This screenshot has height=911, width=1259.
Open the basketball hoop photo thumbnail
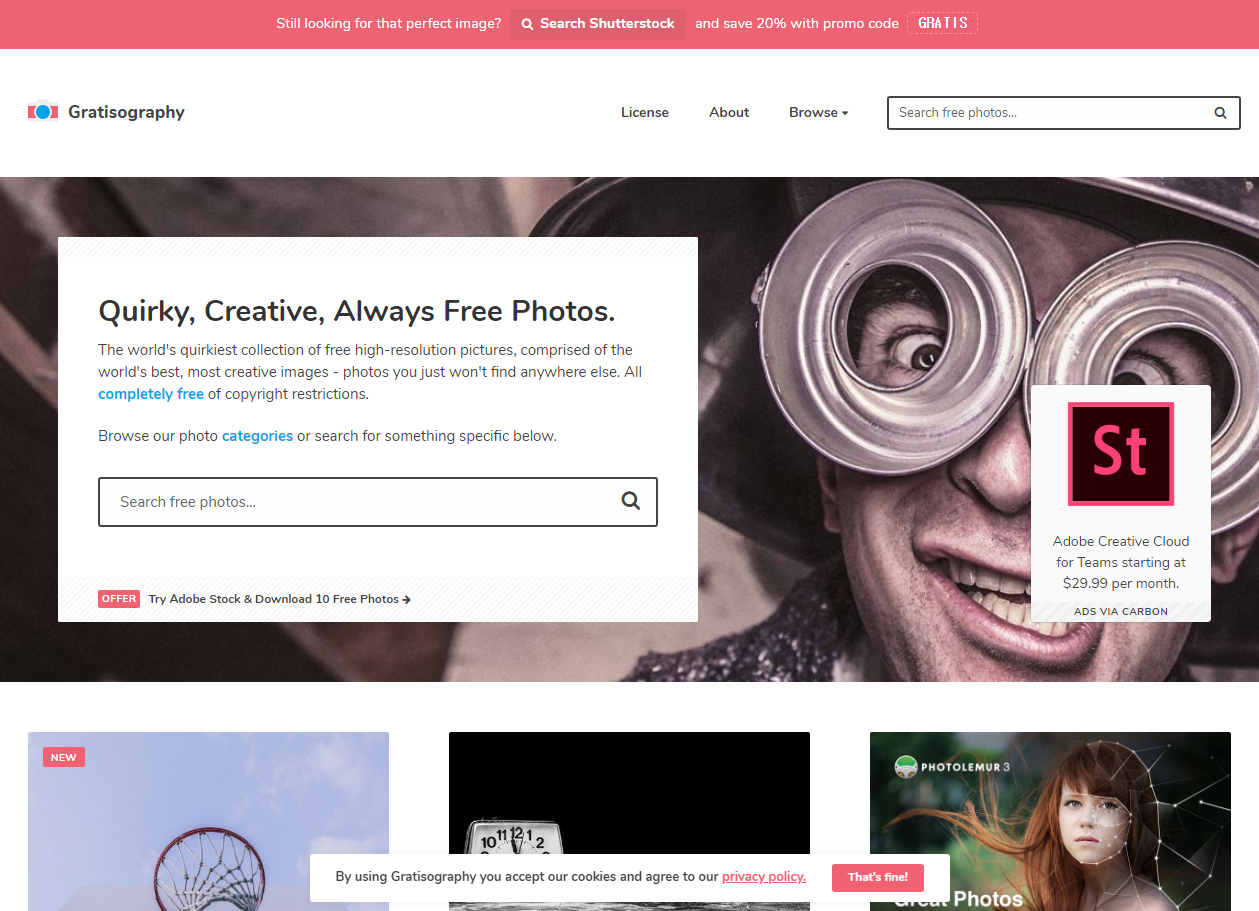pyautogui.click(x=208, y=822)
